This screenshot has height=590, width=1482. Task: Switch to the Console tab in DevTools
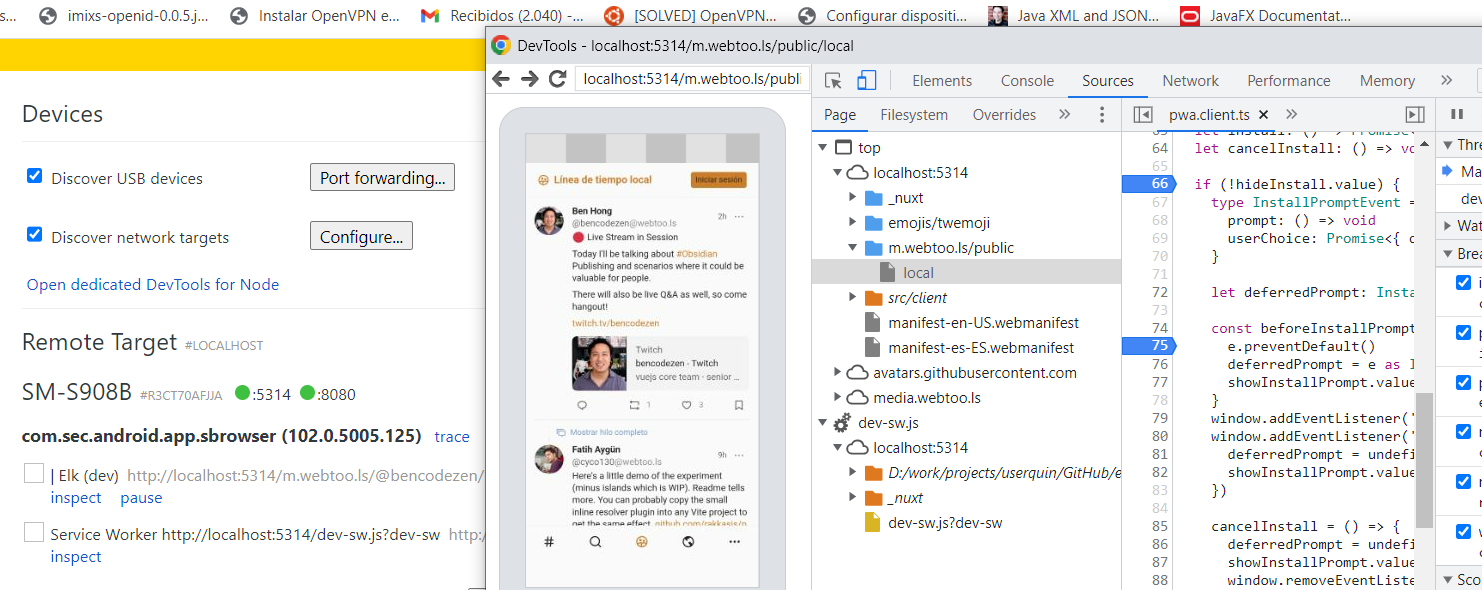click(x=1027, y=80)
